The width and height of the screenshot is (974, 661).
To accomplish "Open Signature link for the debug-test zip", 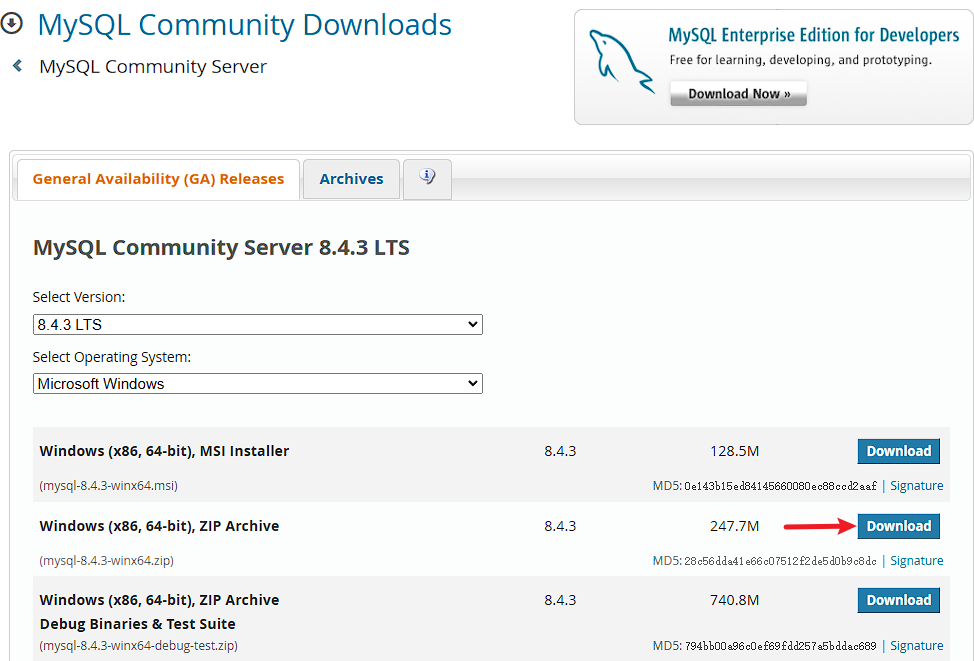I will (x=916, y=646).
